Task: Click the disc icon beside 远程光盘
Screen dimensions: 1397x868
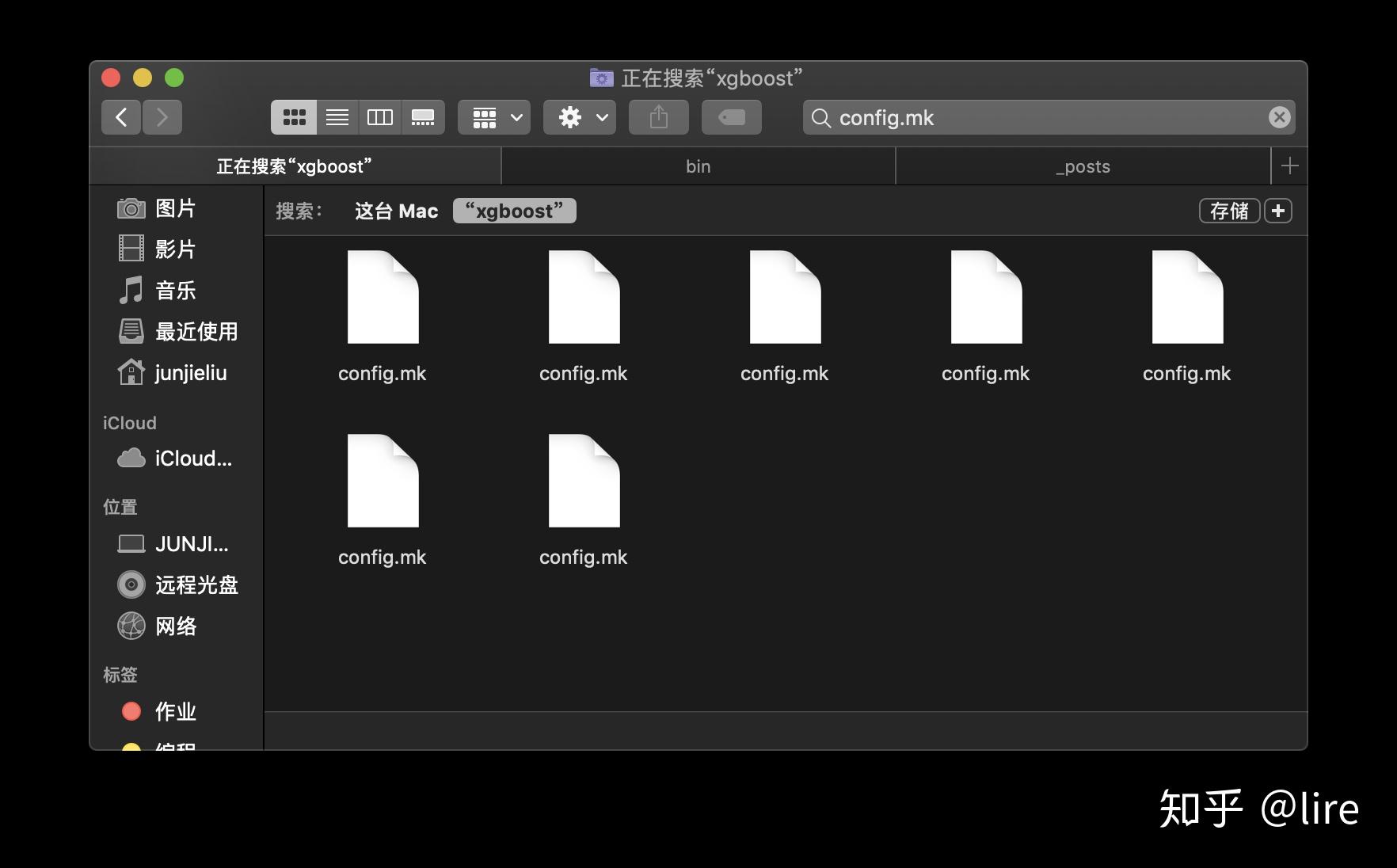Action: 131,584
